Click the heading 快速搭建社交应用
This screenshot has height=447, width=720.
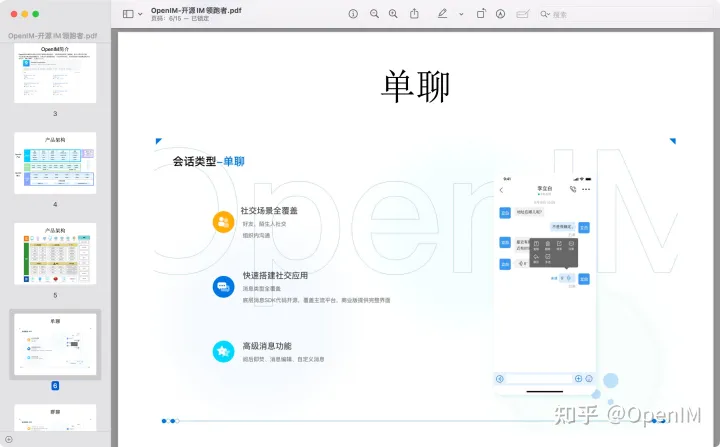(275, 275)
